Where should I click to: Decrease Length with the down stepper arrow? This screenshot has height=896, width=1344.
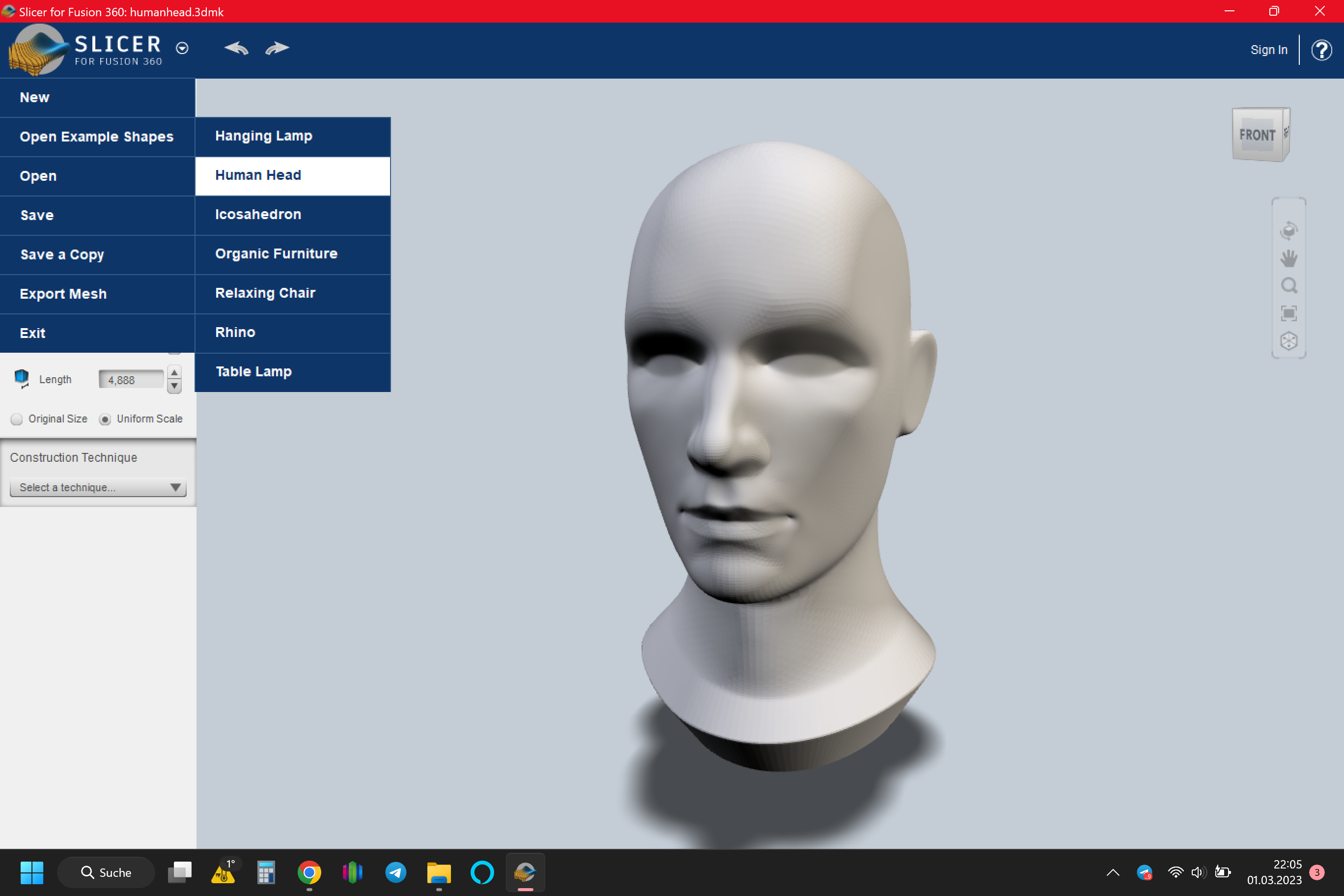pos(174,386)
